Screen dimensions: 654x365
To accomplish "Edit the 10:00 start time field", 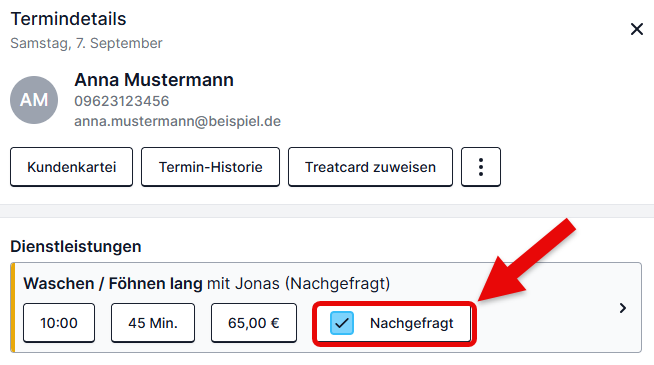I will coord(59,323).
